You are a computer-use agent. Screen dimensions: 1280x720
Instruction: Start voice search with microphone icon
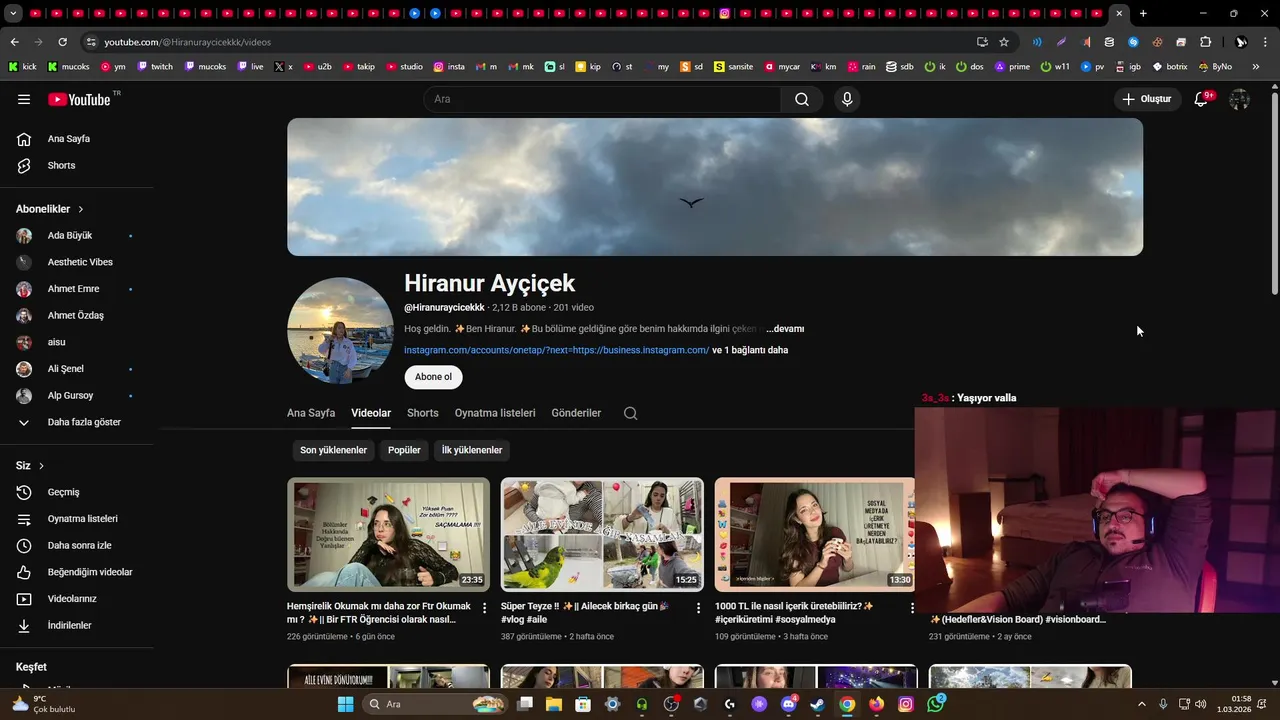pos(847,99)
